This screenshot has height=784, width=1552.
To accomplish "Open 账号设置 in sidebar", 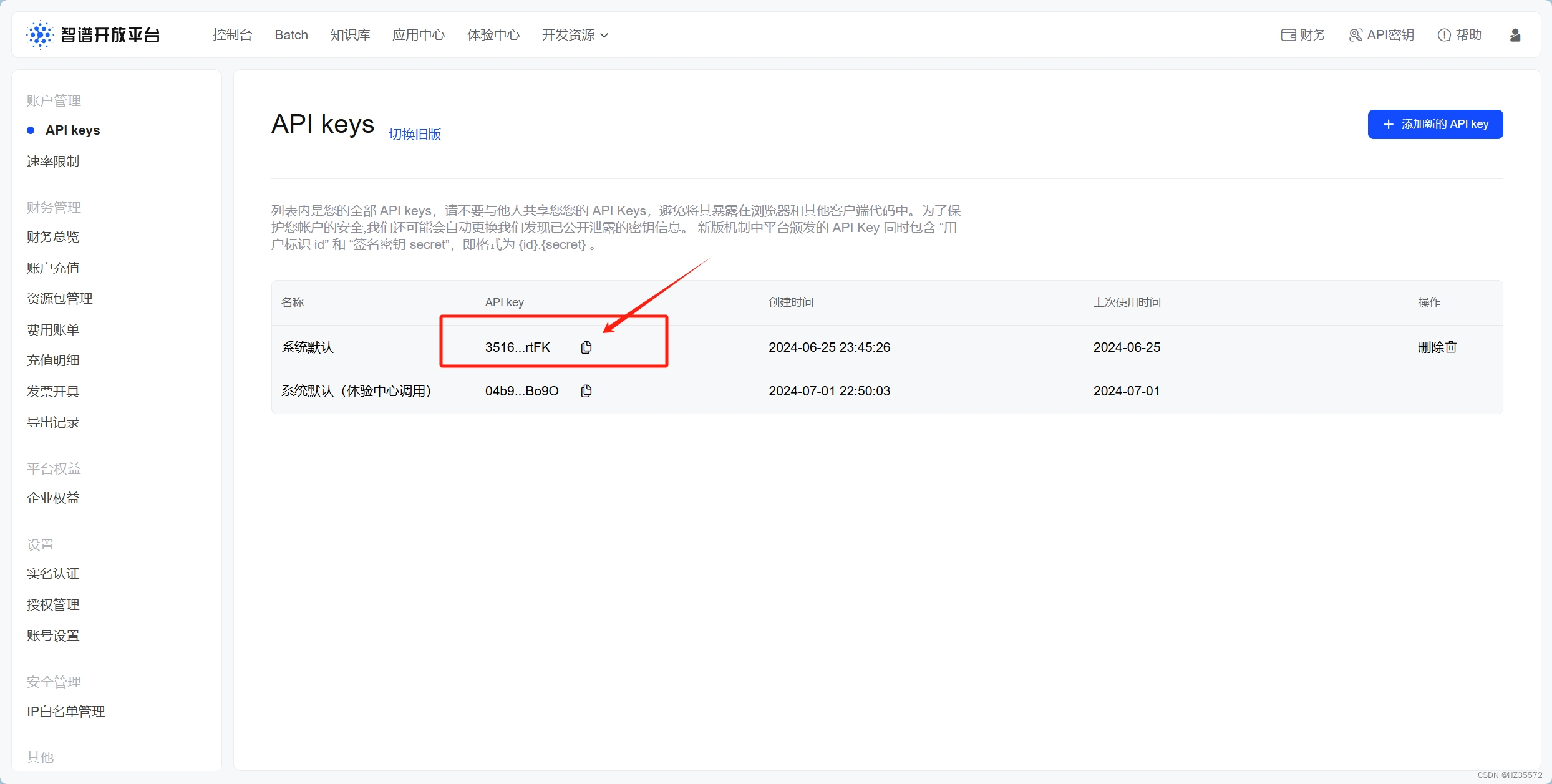I will [53, 636].
